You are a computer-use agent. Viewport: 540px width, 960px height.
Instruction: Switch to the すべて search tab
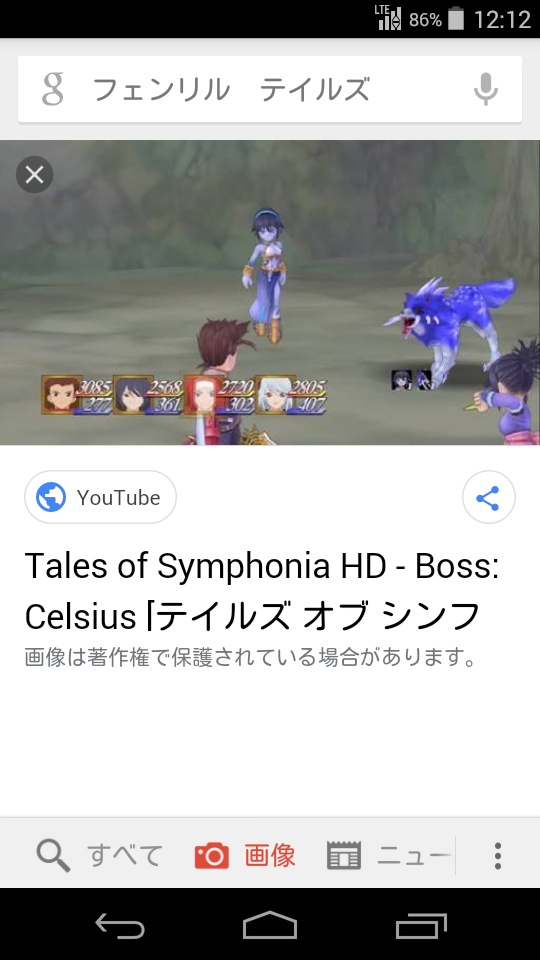pyautogui.click(x=100, y=856)
